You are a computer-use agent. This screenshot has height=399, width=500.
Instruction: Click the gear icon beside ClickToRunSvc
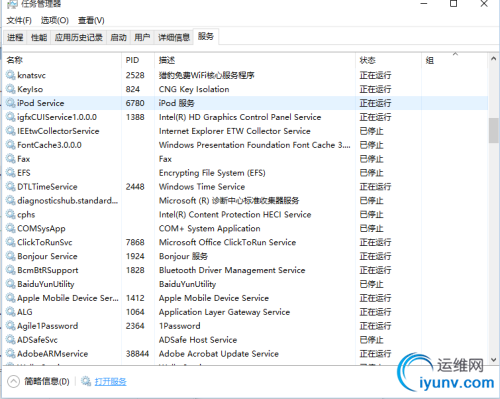[x=11, y=242]
